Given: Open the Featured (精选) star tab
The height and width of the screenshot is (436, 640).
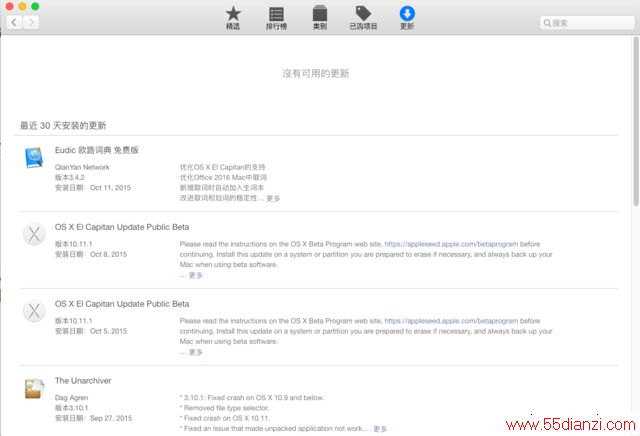Looking at the screenshot, I should [233, 18].
